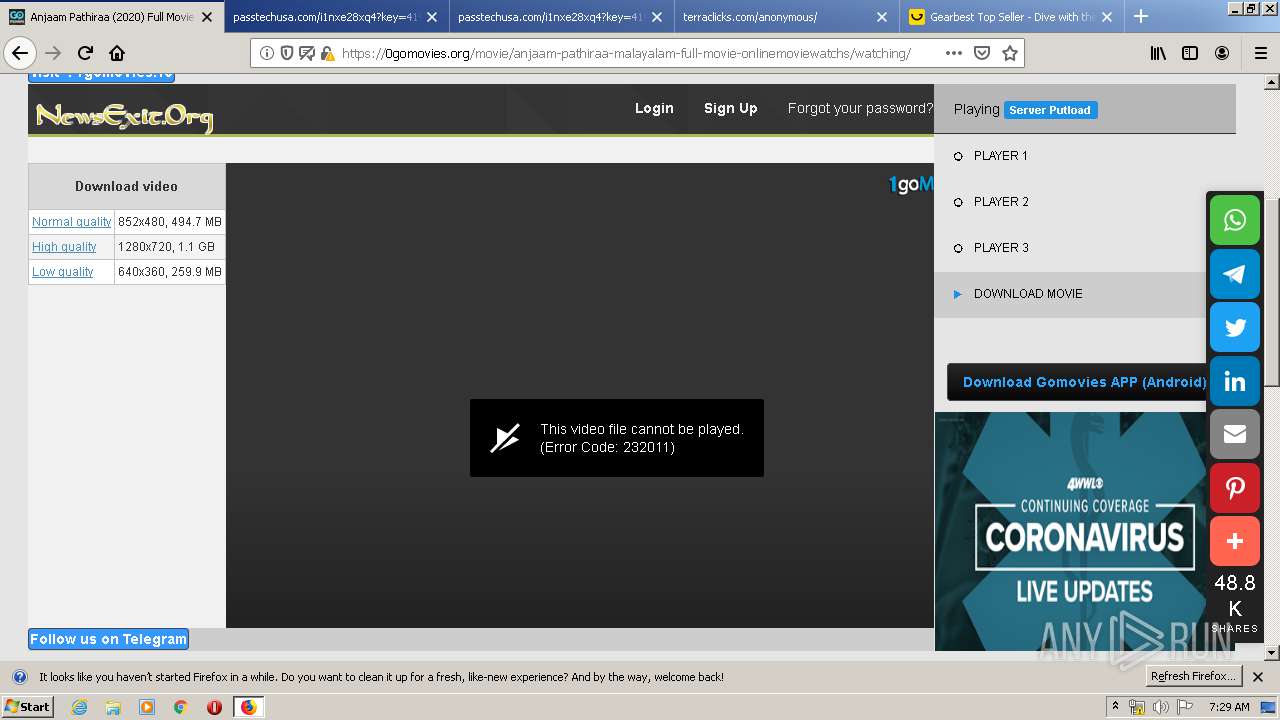Open the Firefox account icon
The height and width of the screenshot is (720, 1280).
pos(1222,53)
